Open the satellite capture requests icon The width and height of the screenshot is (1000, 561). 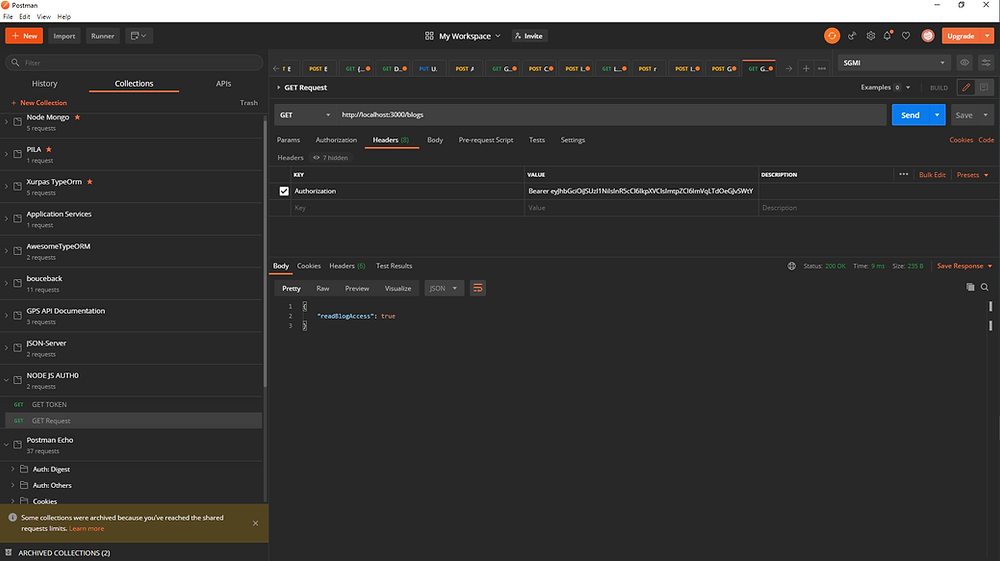pos(852,36)
